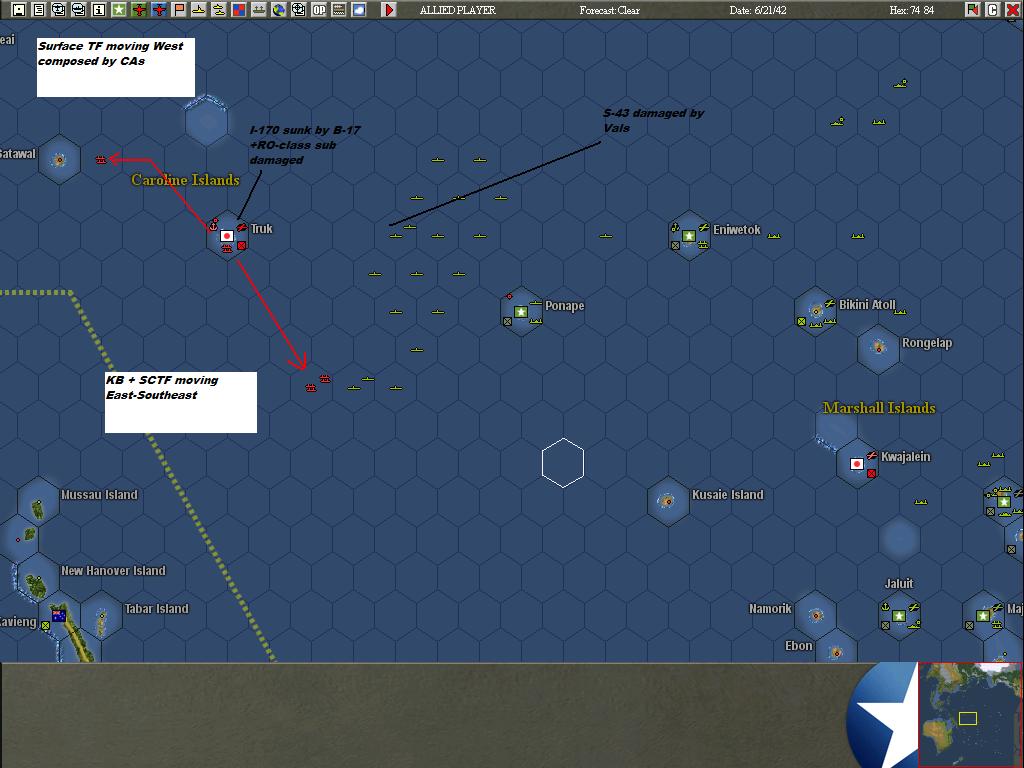Click the 'Ponape' map label

point(564,306)
